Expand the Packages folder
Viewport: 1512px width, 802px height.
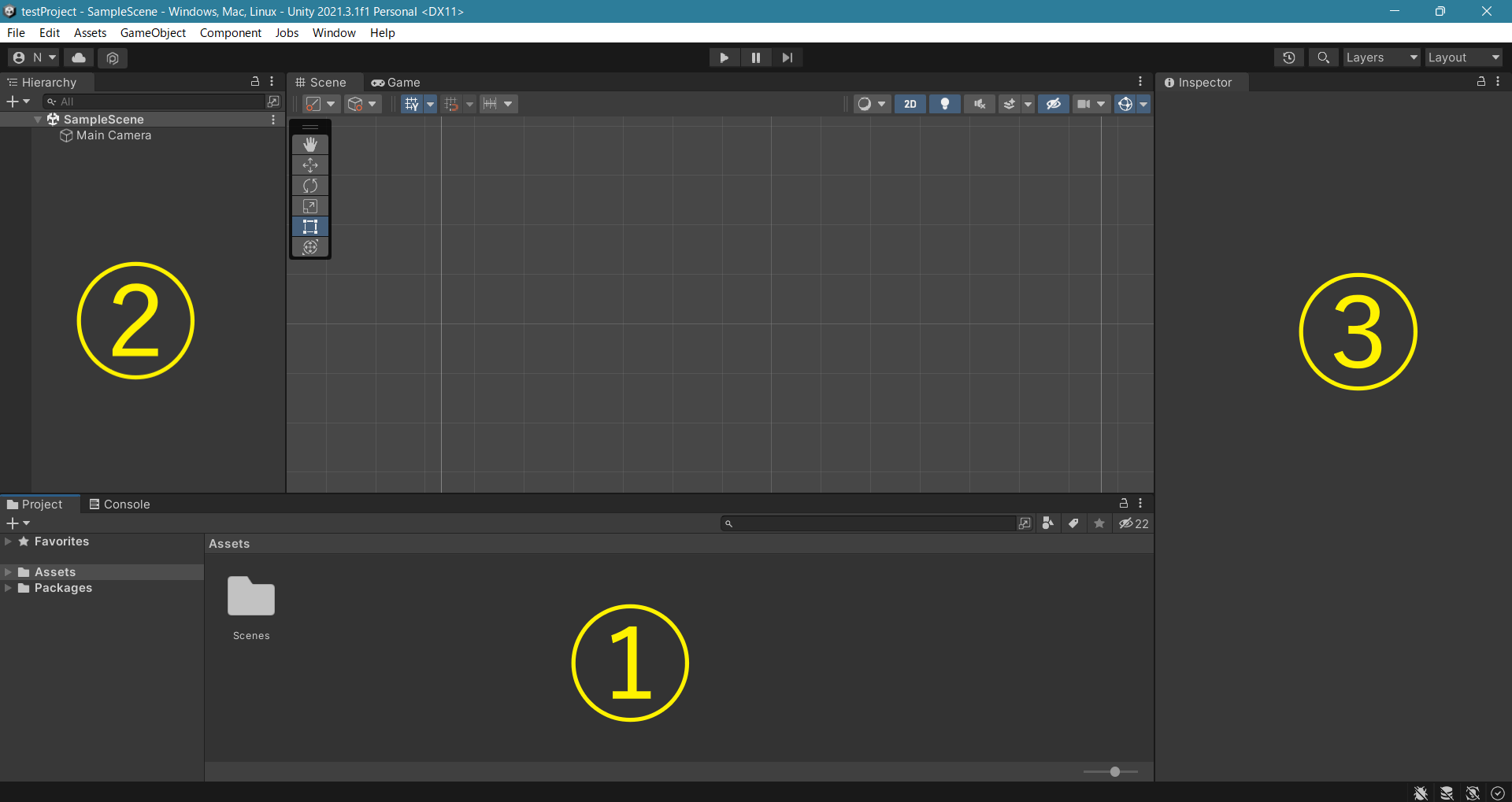click(9, 588)
